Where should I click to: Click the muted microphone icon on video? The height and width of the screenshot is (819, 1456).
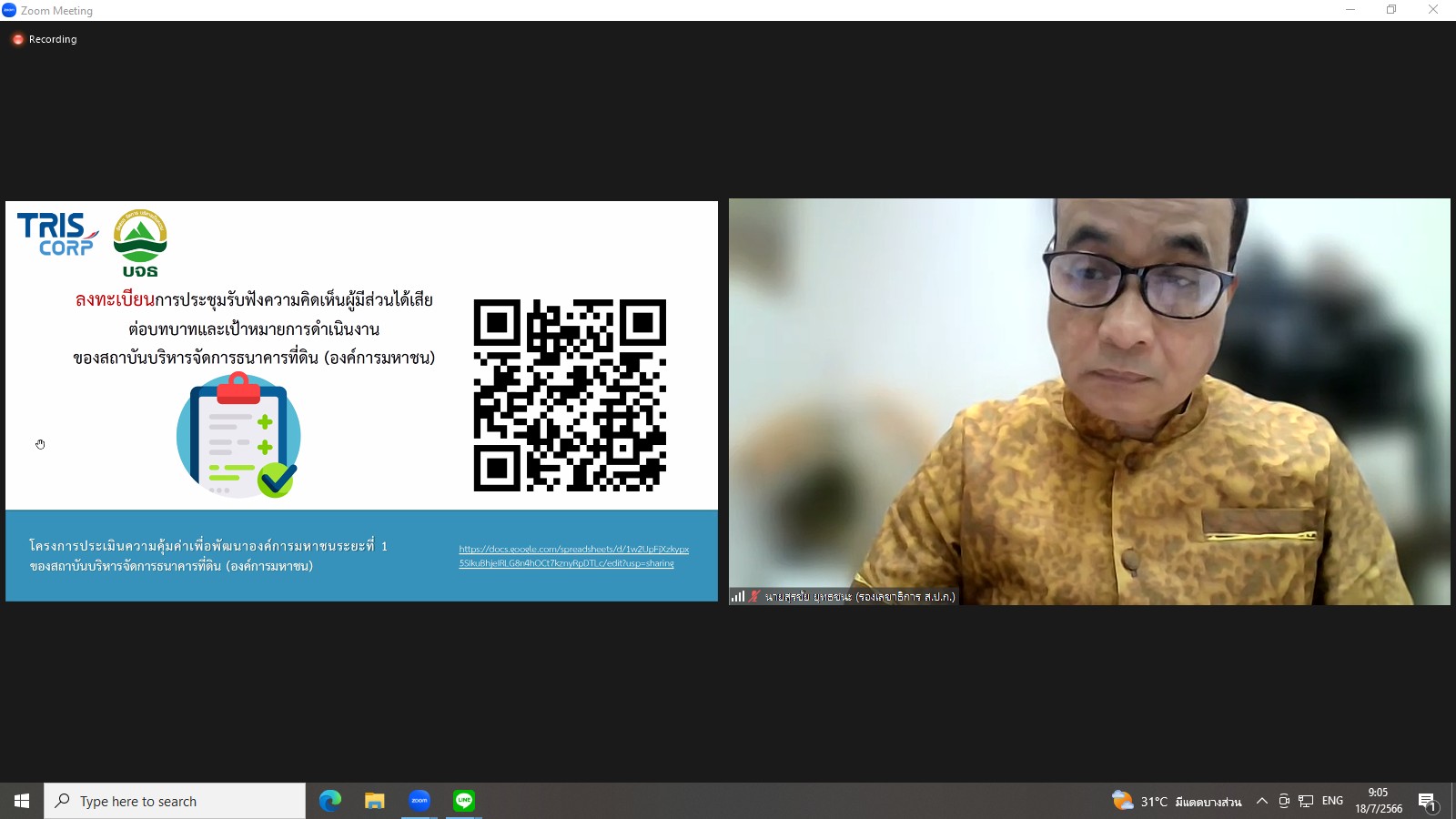(754, 597)
